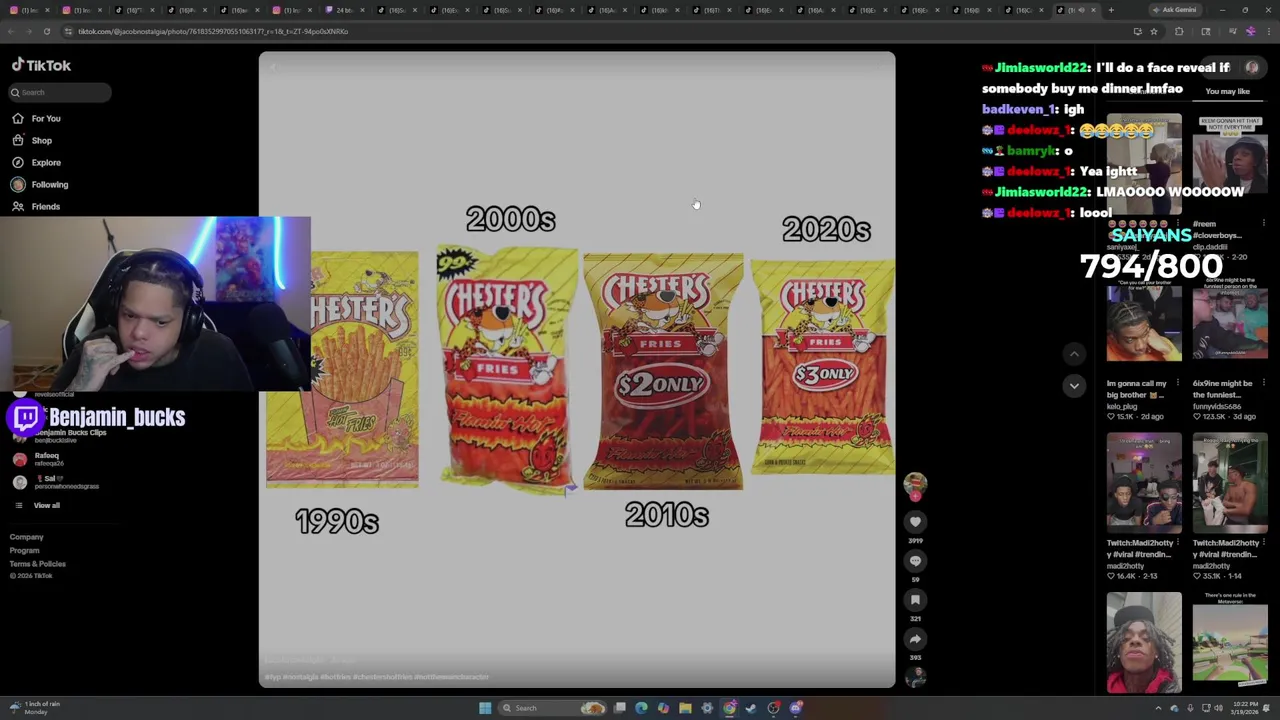Open the Rafeeq account in sidebar
The image size is (1280, 720).
pos(40,459)
